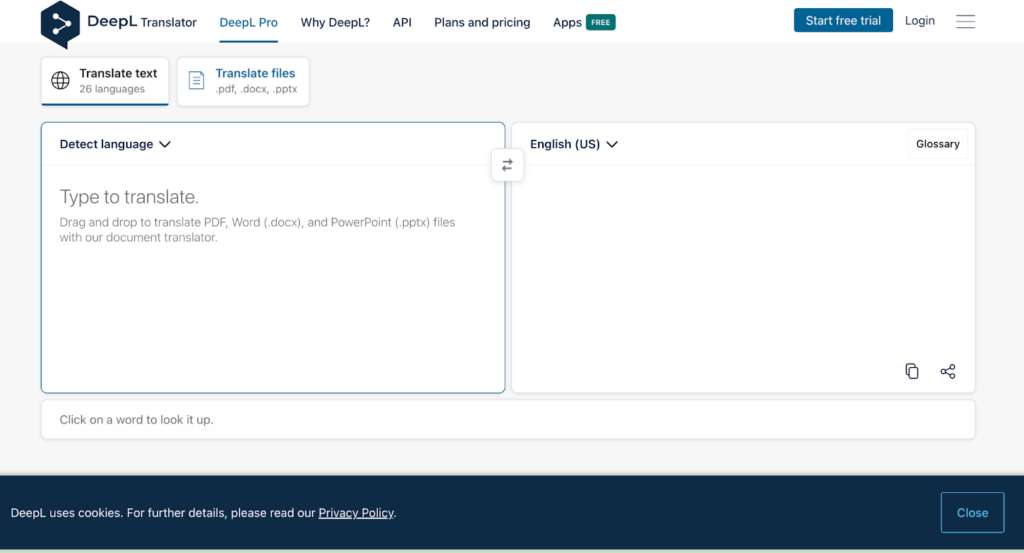Swap source and target languages
This screenshot has width=1024, height=553.
tap(507, 165)
